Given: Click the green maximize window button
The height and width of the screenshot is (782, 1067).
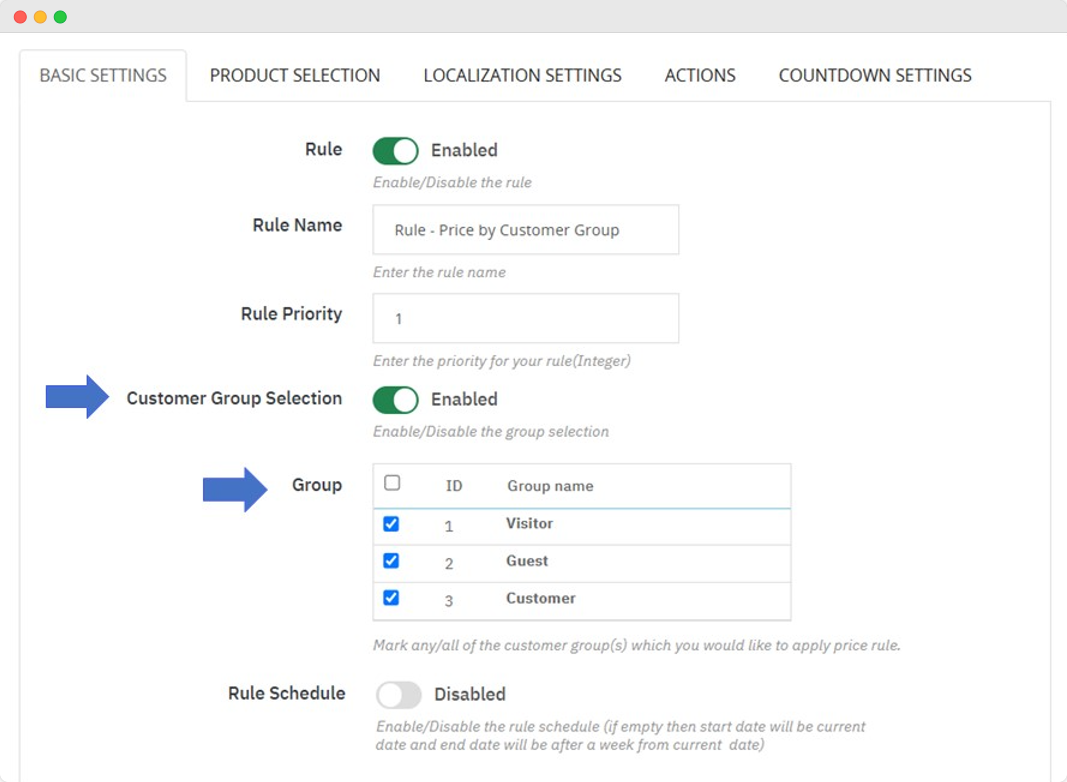Looking at the screenshot, I should point(60,17).
